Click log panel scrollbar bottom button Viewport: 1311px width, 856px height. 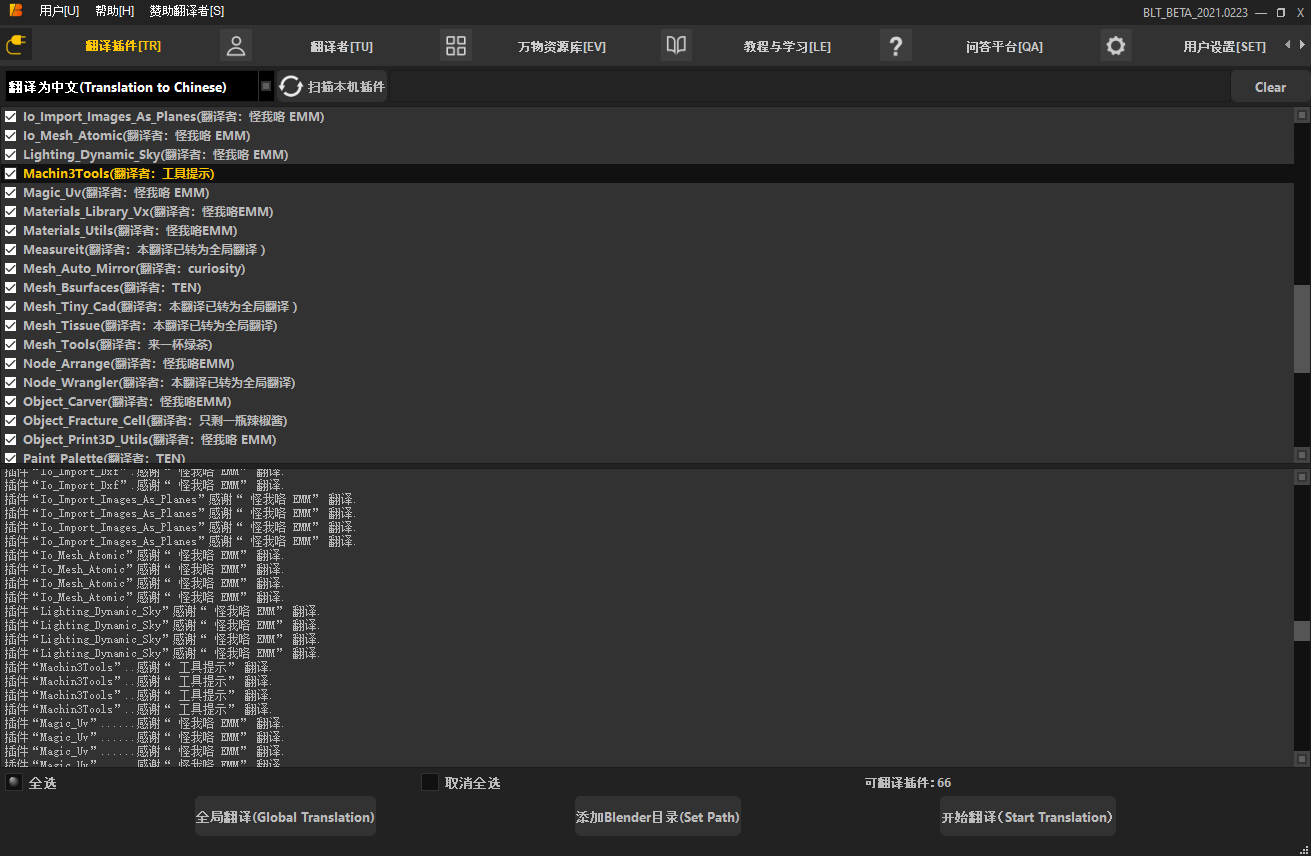pyautogui.click(x=1302, y=760)
